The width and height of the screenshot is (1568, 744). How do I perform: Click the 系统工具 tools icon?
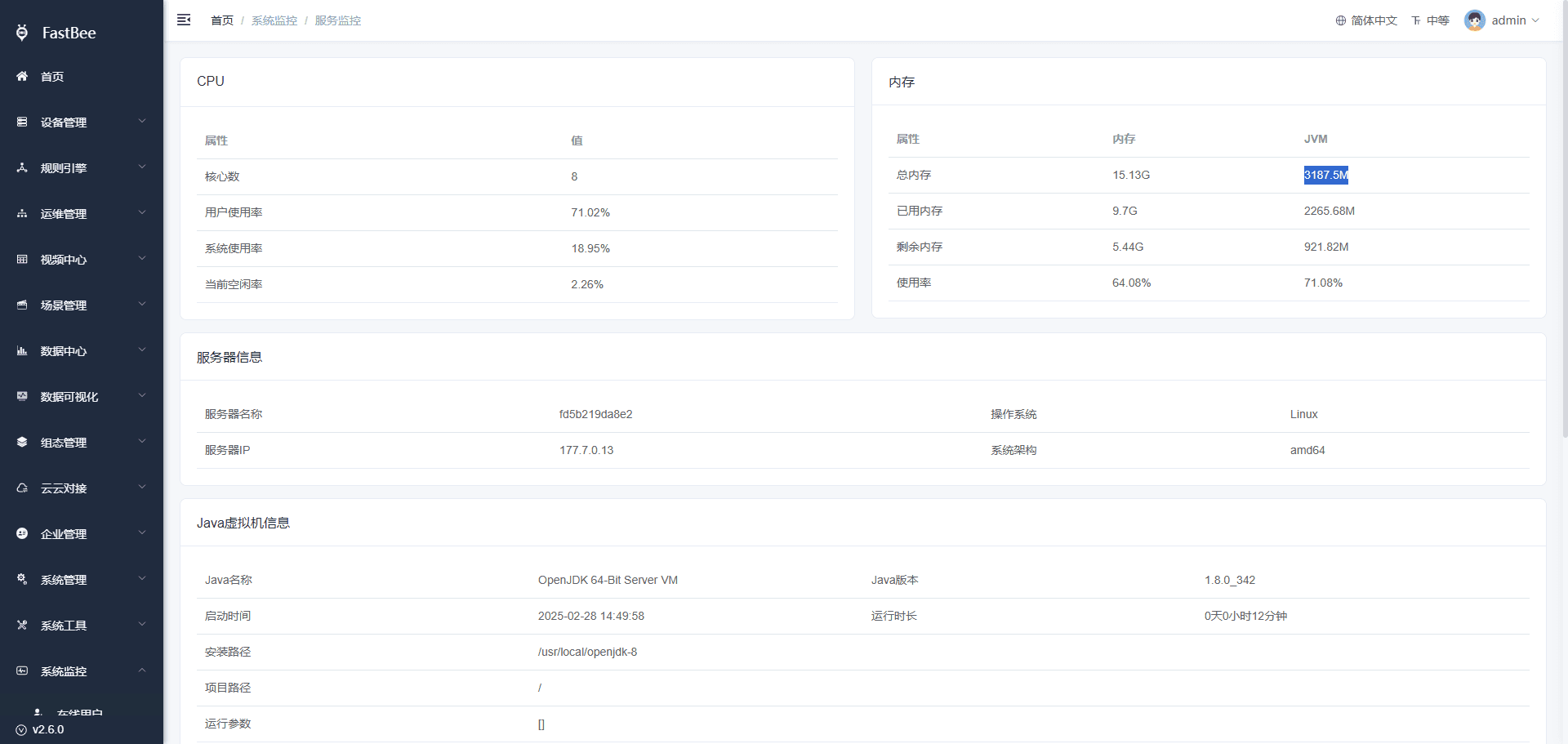22,625
